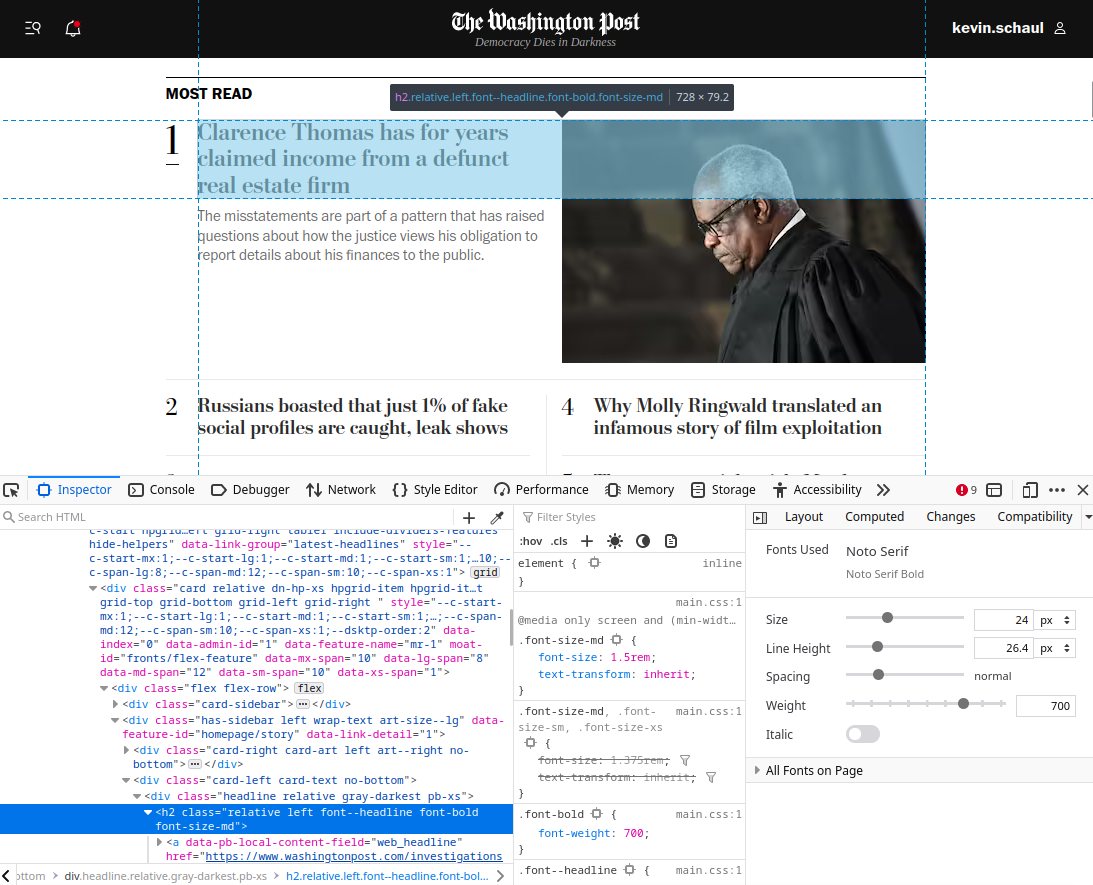Create a new node with plus icon
The image size is (1093, 885).
coord(469,518)
